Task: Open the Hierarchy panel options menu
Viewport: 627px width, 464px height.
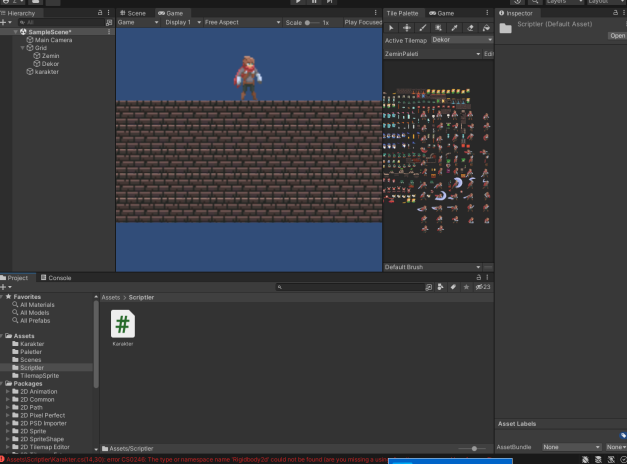Action: click(x=108, y=13)
